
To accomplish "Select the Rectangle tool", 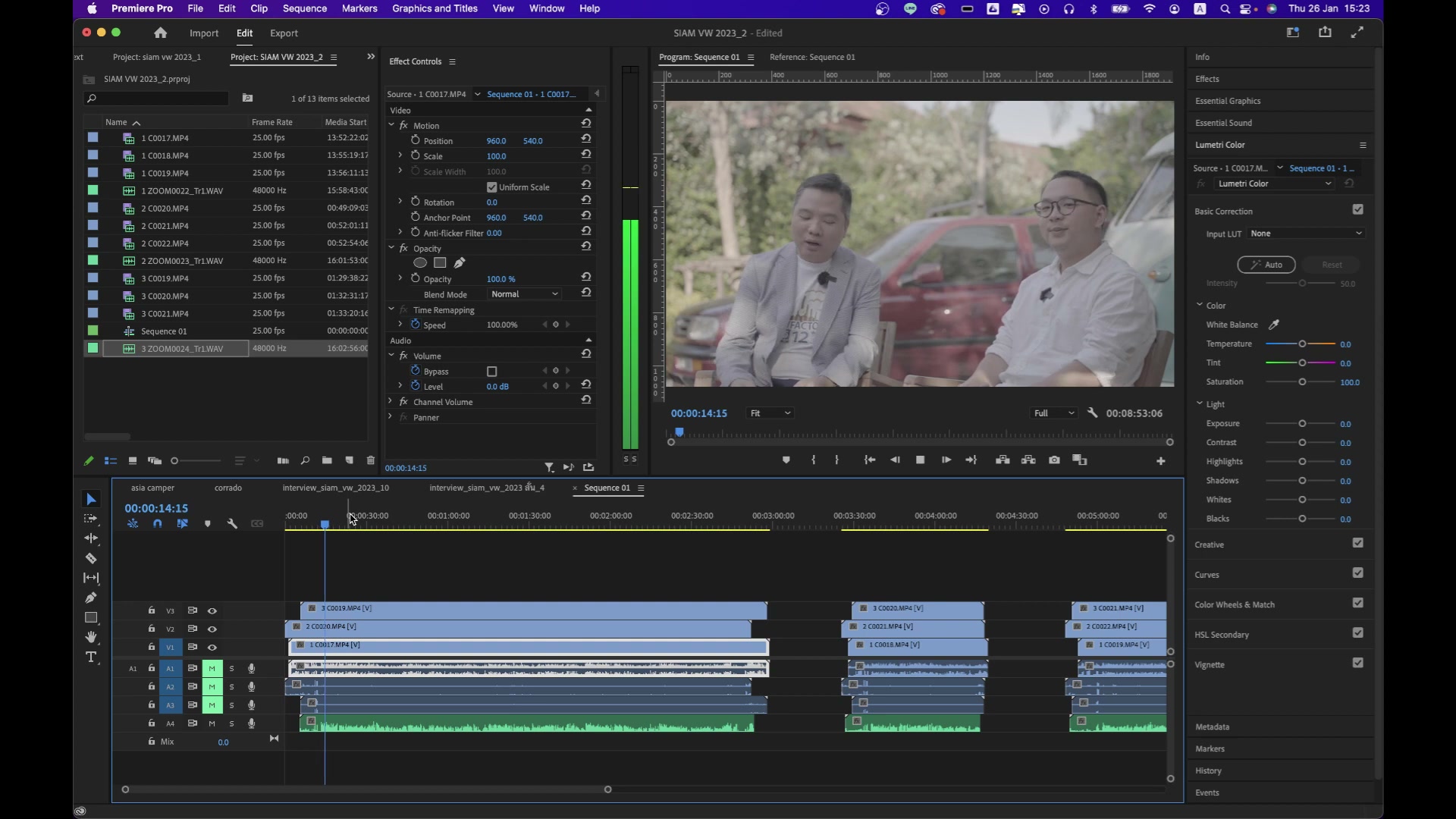I will tap(91, 617).
